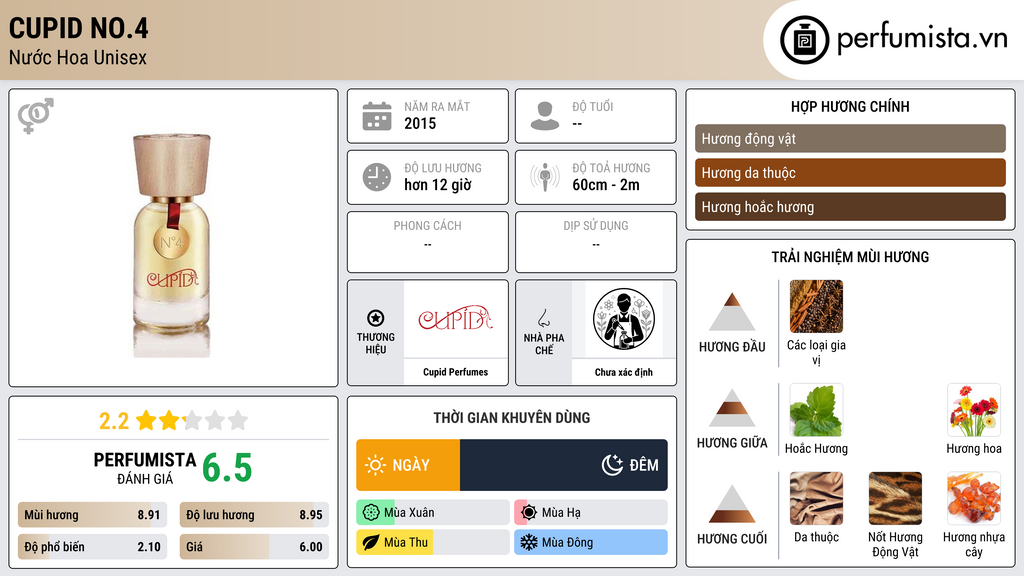Click the perfumer illustration image
This screenshot has height=576, width=1024.
[624, 319]
